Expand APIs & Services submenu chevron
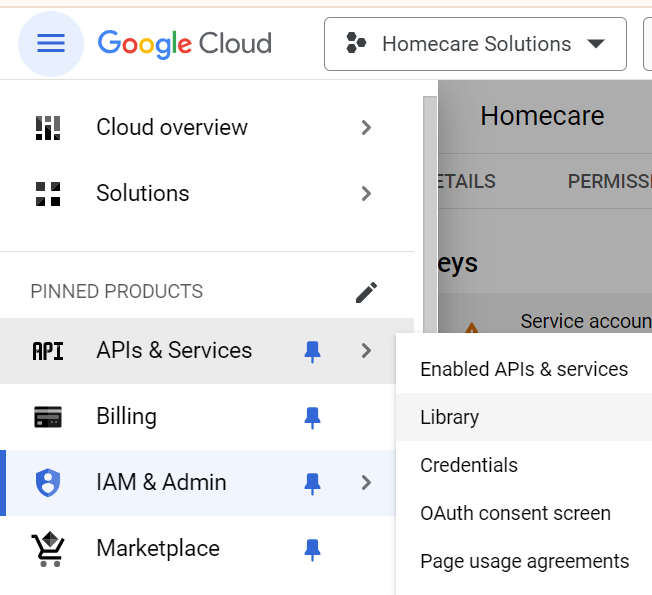The image size is (652, 595). [x=366, y=351]
